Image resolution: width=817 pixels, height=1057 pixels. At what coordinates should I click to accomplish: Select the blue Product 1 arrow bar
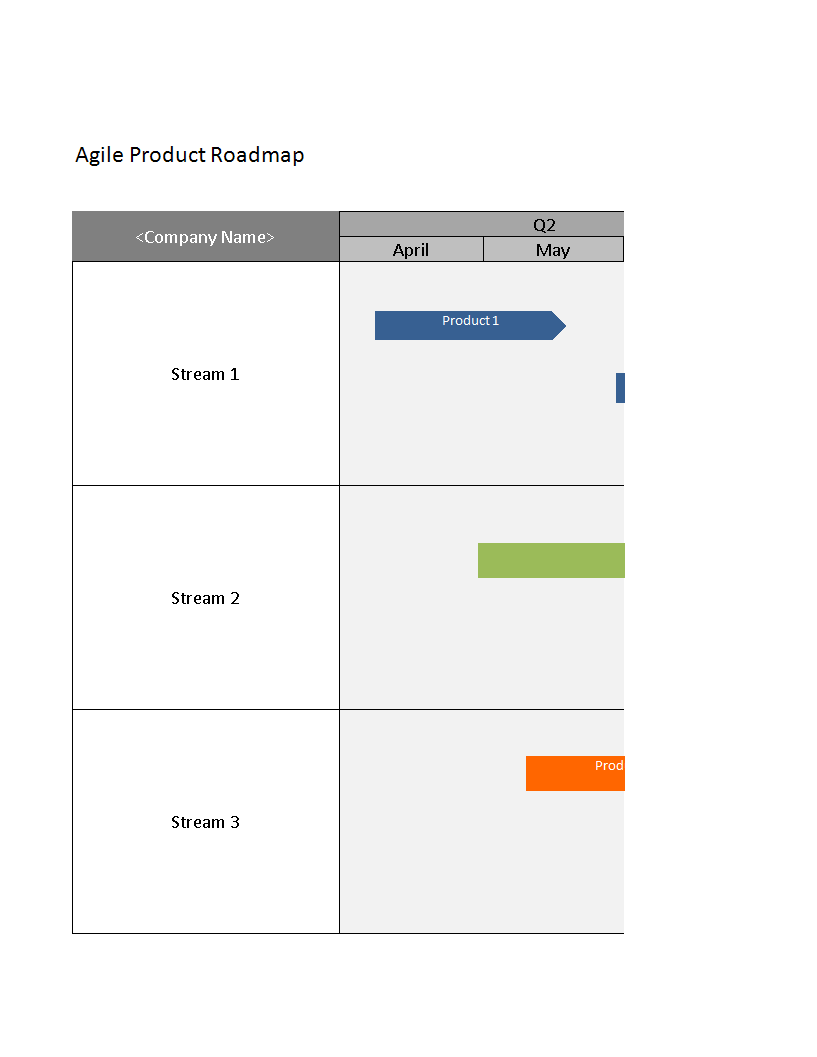pyautogui.click(x=460, y=326)
